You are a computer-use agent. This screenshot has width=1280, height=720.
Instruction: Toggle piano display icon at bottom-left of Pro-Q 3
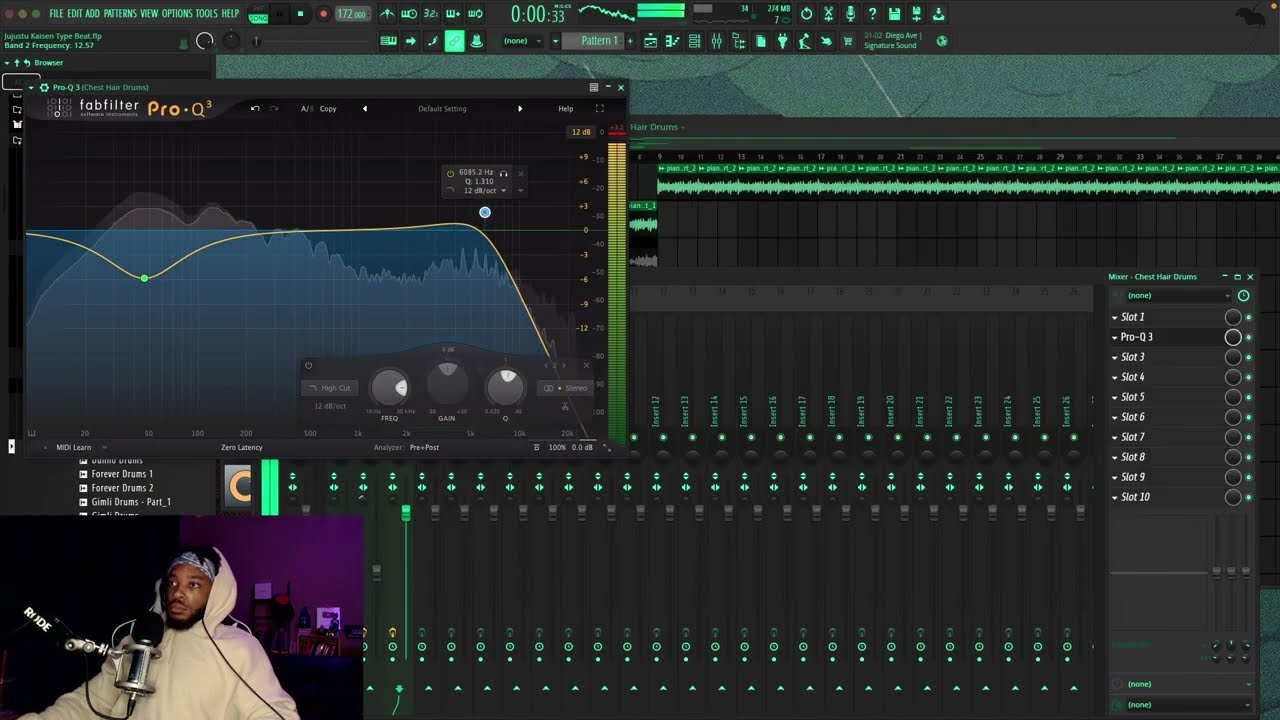click(x=32, y=433)
